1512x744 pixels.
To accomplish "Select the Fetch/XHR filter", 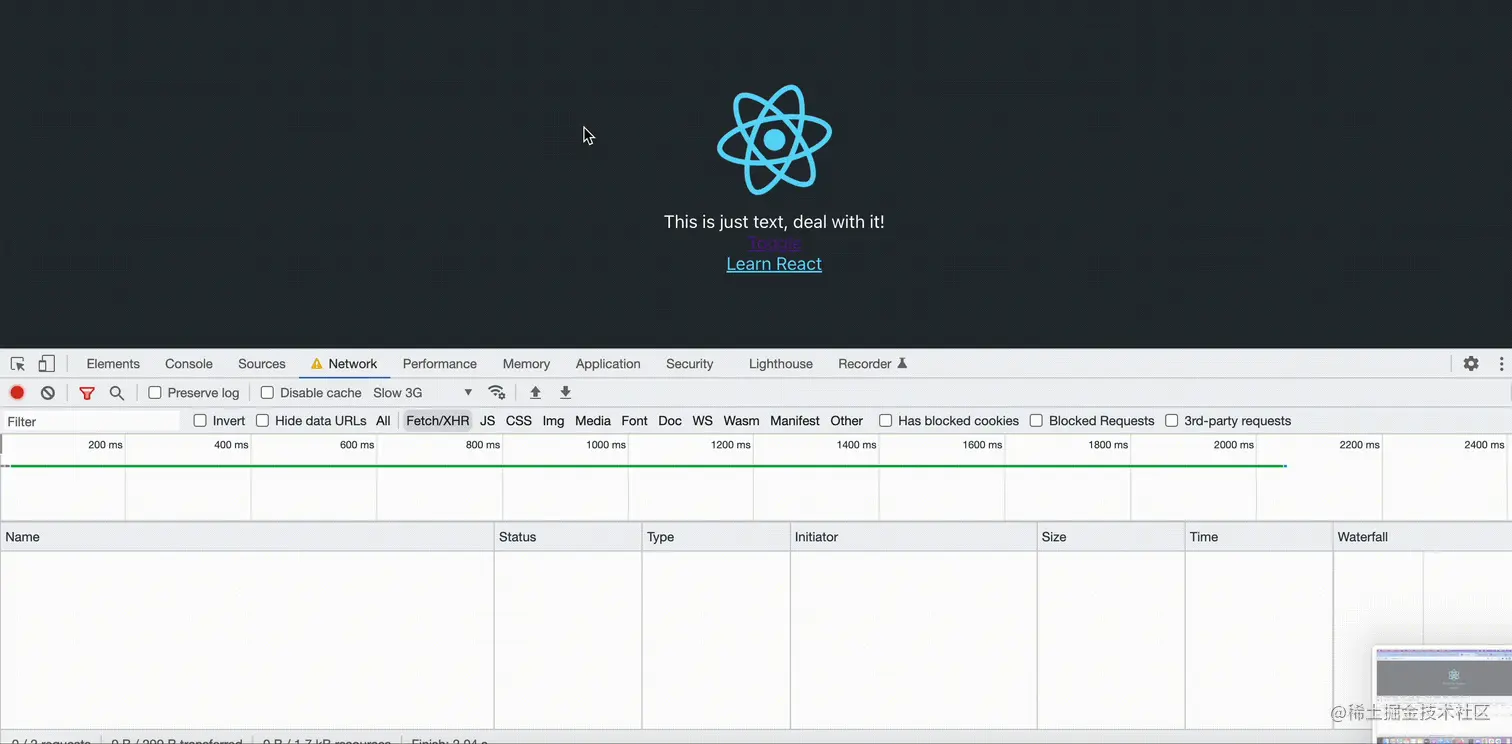I will point(437,421).
